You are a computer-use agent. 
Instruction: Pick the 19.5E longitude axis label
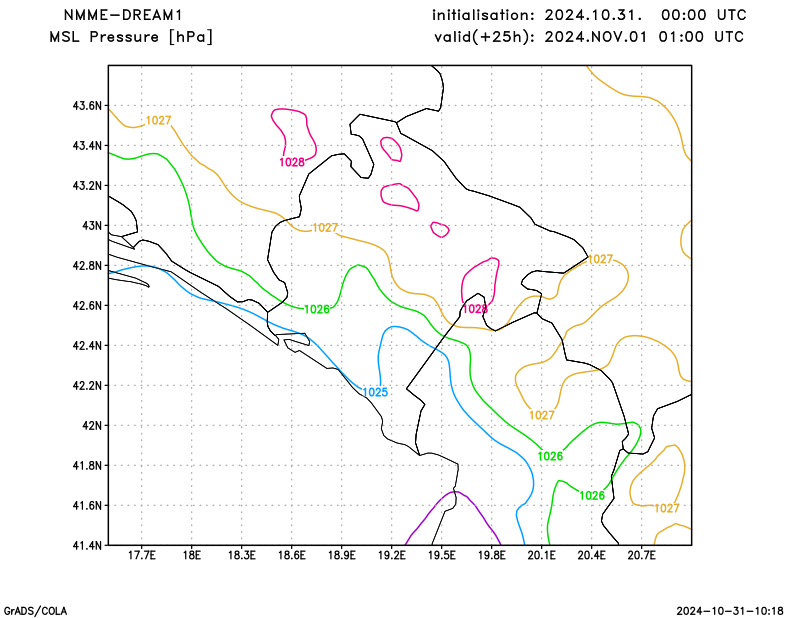(x=441, y=555)
